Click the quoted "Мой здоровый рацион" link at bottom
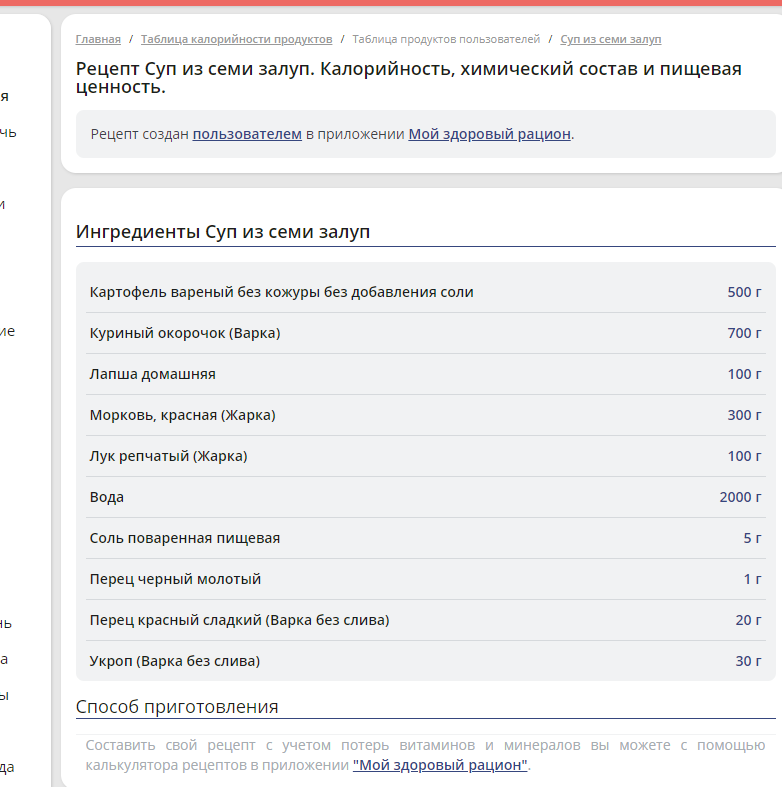This screenshot has height=787, width=782. coord(439,765)
